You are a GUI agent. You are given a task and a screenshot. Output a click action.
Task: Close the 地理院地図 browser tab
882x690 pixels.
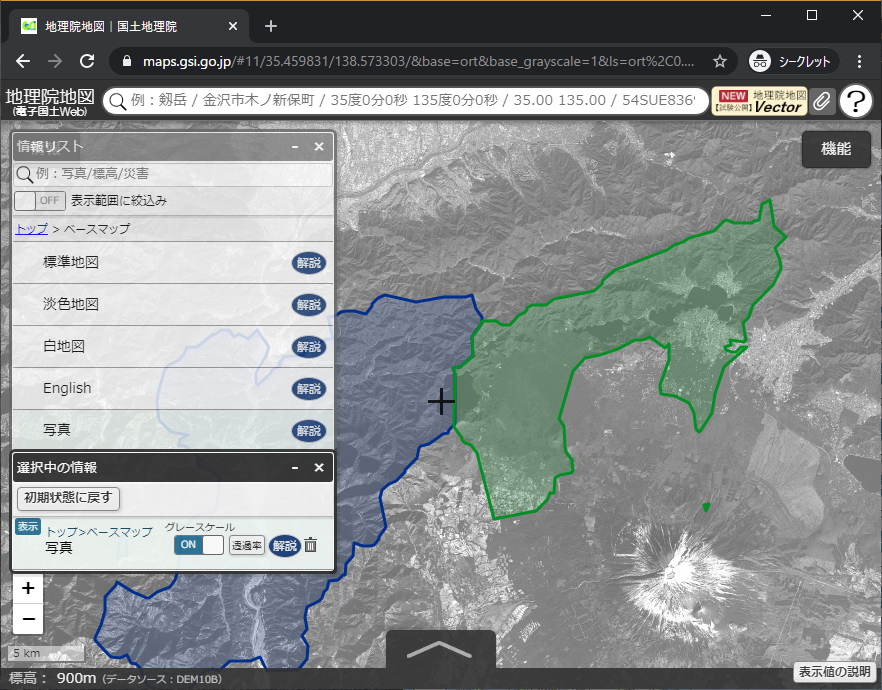(233, 26)
